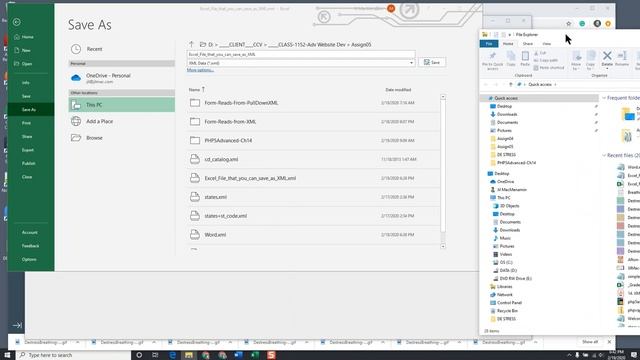Click Show all in downloads bar
The image size is (640, 360).
tap(590, 342)
